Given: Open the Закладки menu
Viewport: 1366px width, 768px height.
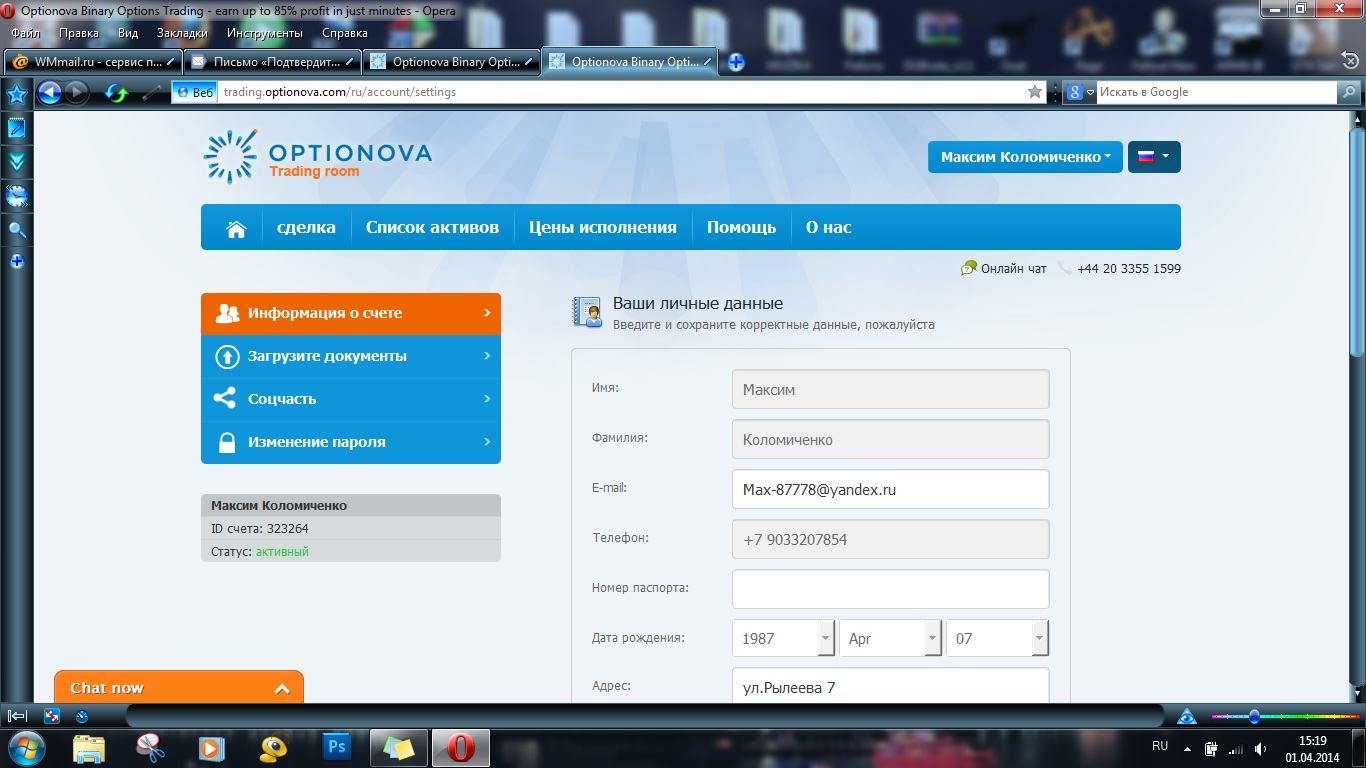Looking at the screenshot, I should coord(182,33).
